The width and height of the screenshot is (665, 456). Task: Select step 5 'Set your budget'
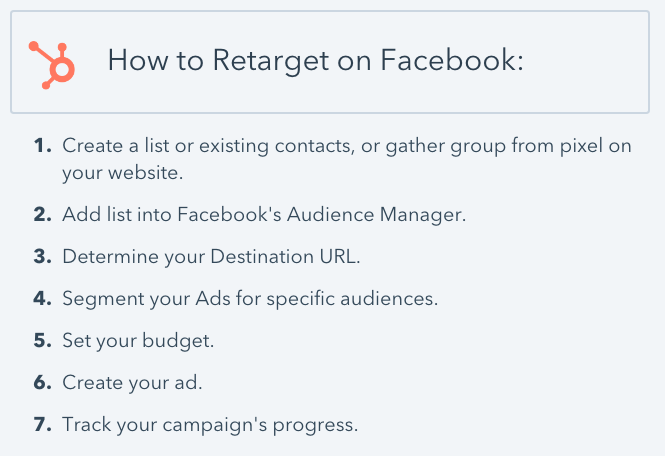138,341
